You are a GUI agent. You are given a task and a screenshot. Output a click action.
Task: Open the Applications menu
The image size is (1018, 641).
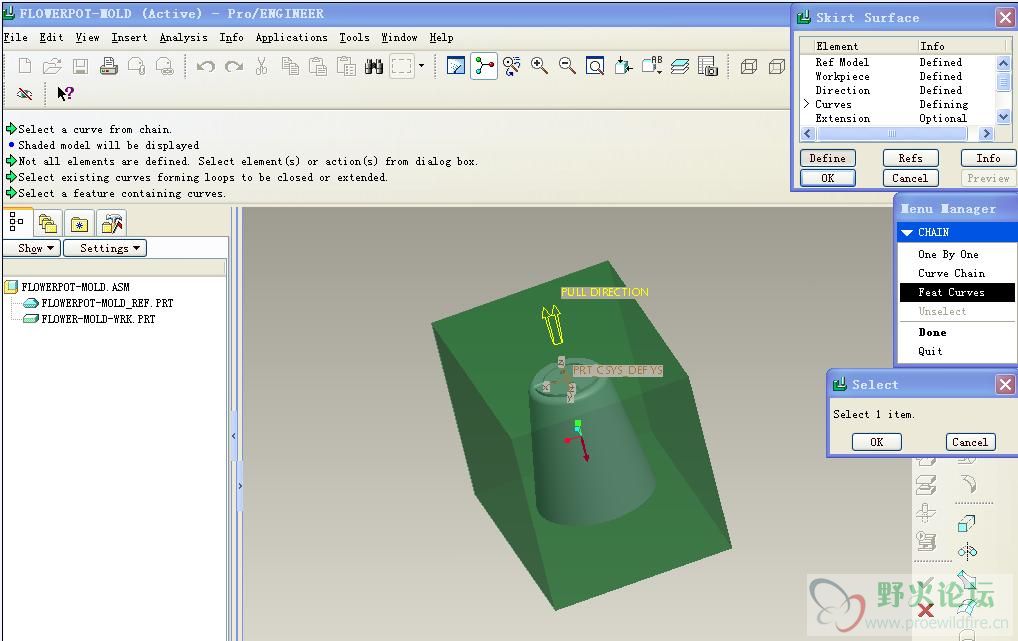292,38
